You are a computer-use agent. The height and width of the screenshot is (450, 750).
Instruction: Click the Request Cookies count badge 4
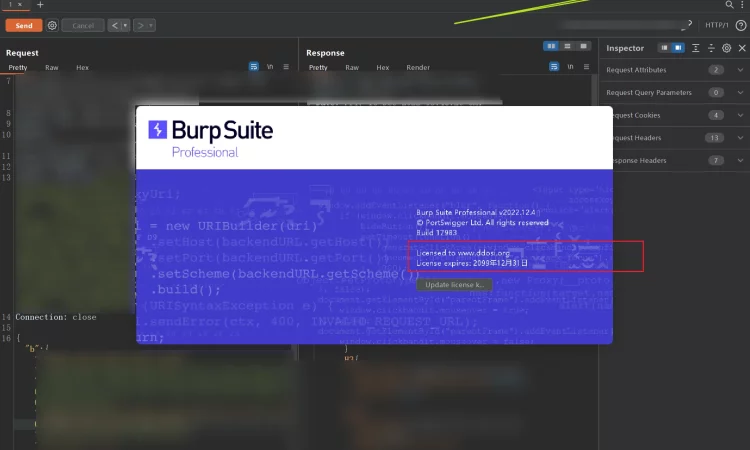point(716,115)
